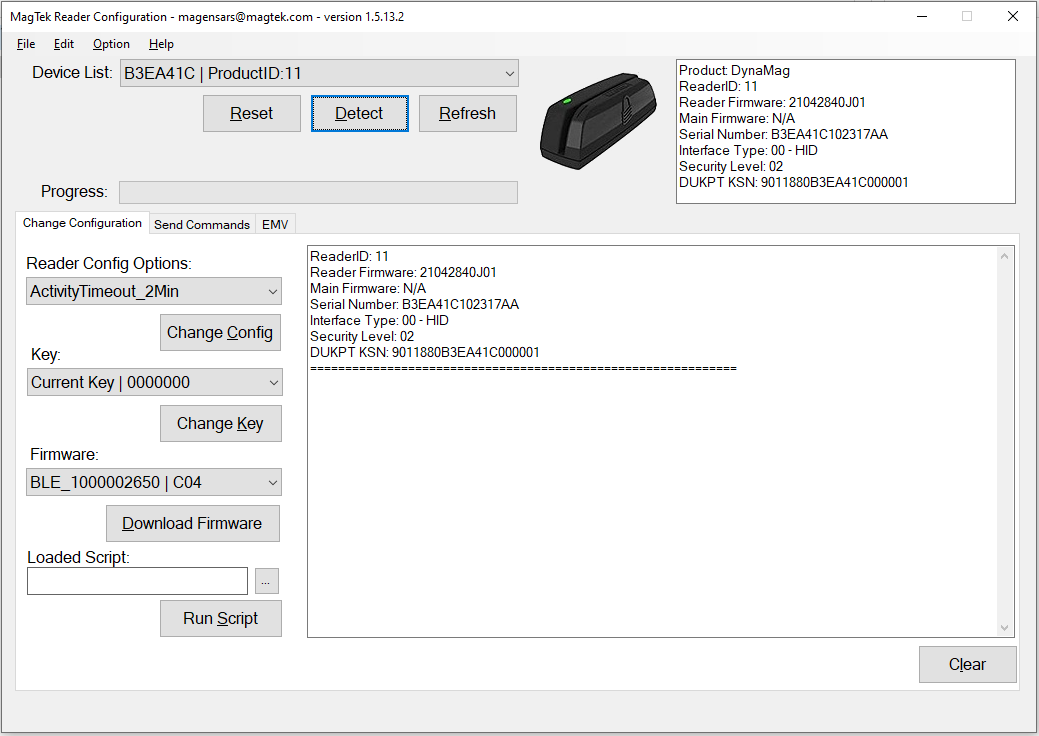Click the output log scroll up arrow
Viewport: 1039px width, 736px height.
[1005, 256]
